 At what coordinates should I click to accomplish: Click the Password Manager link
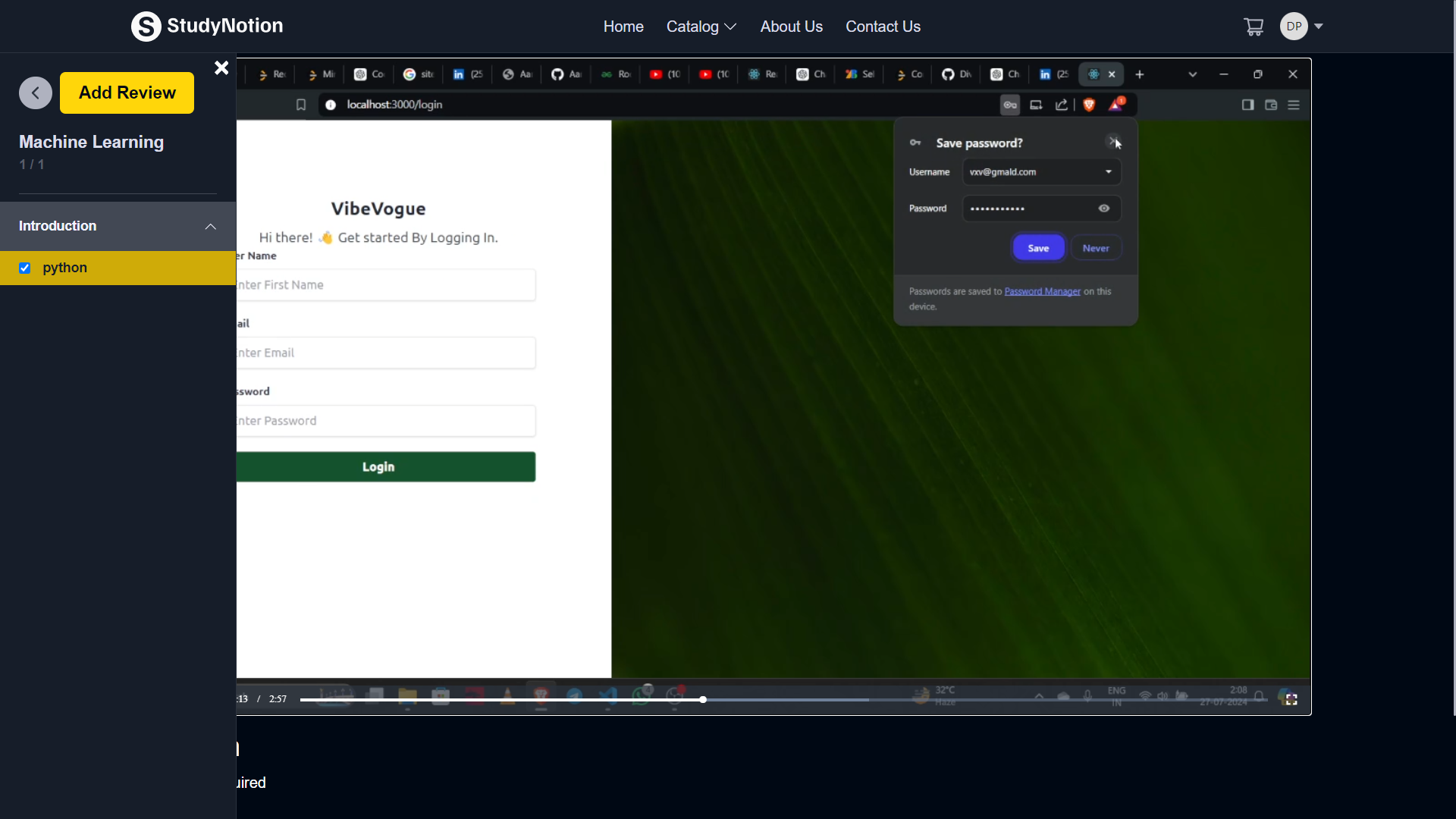[1042, 290]
